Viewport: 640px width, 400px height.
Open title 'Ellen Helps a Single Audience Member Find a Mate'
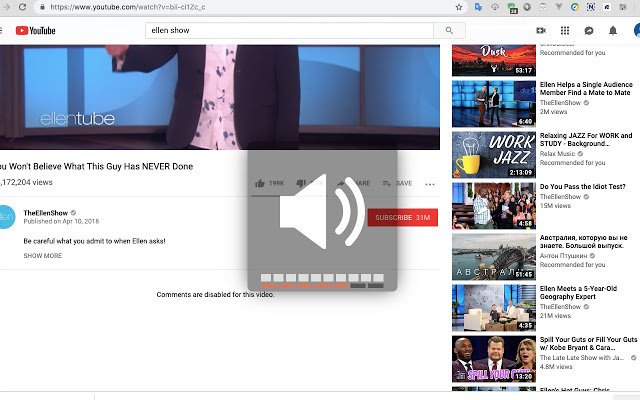pyautogui.click(x=586, y=89)
